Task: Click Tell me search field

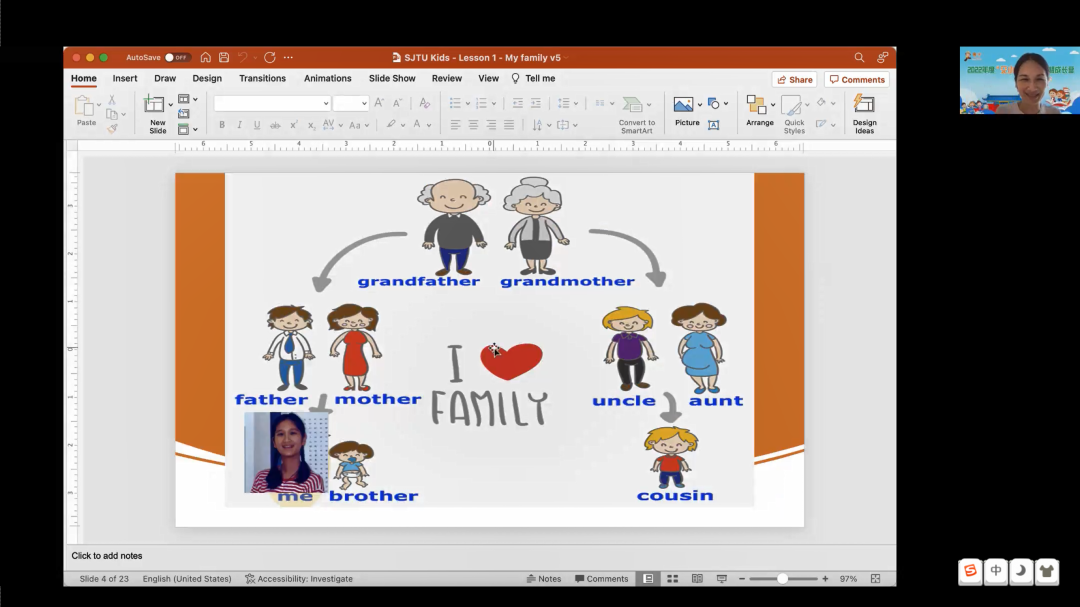Action: point(533,79)
